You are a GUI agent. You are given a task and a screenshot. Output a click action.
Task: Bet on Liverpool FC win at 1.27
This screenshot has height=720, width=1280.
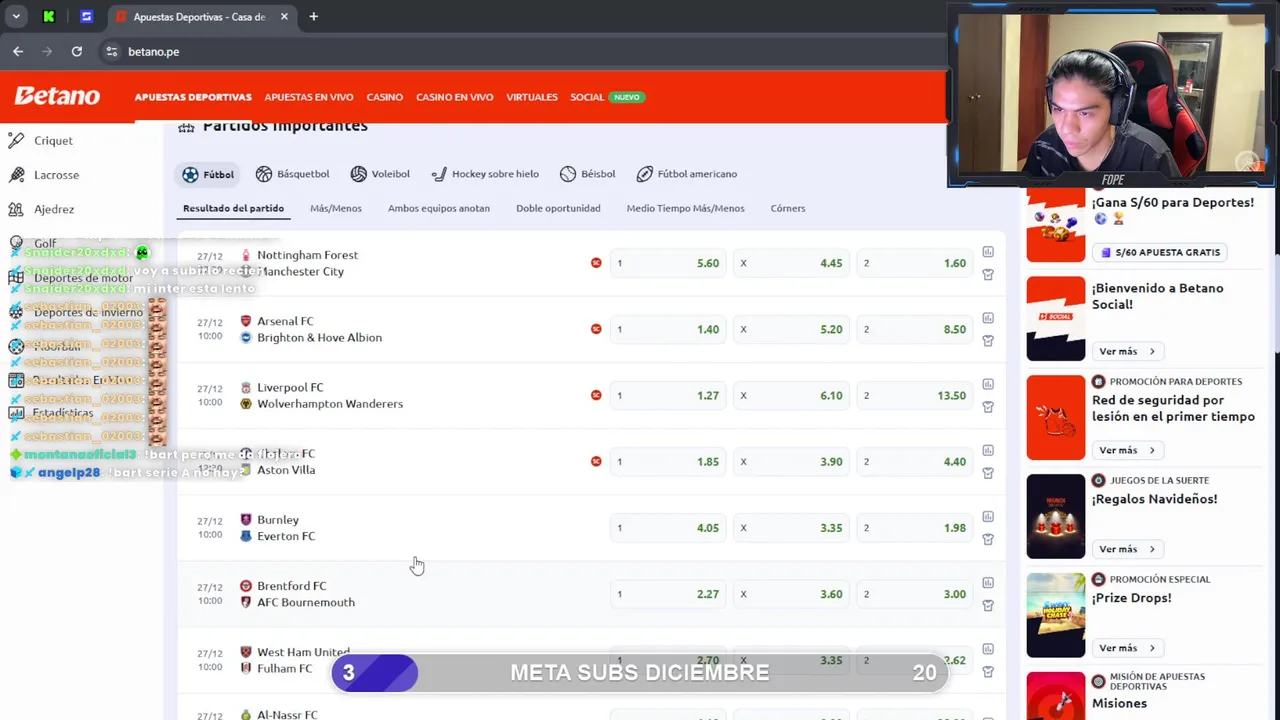click(x=668, y=395)
